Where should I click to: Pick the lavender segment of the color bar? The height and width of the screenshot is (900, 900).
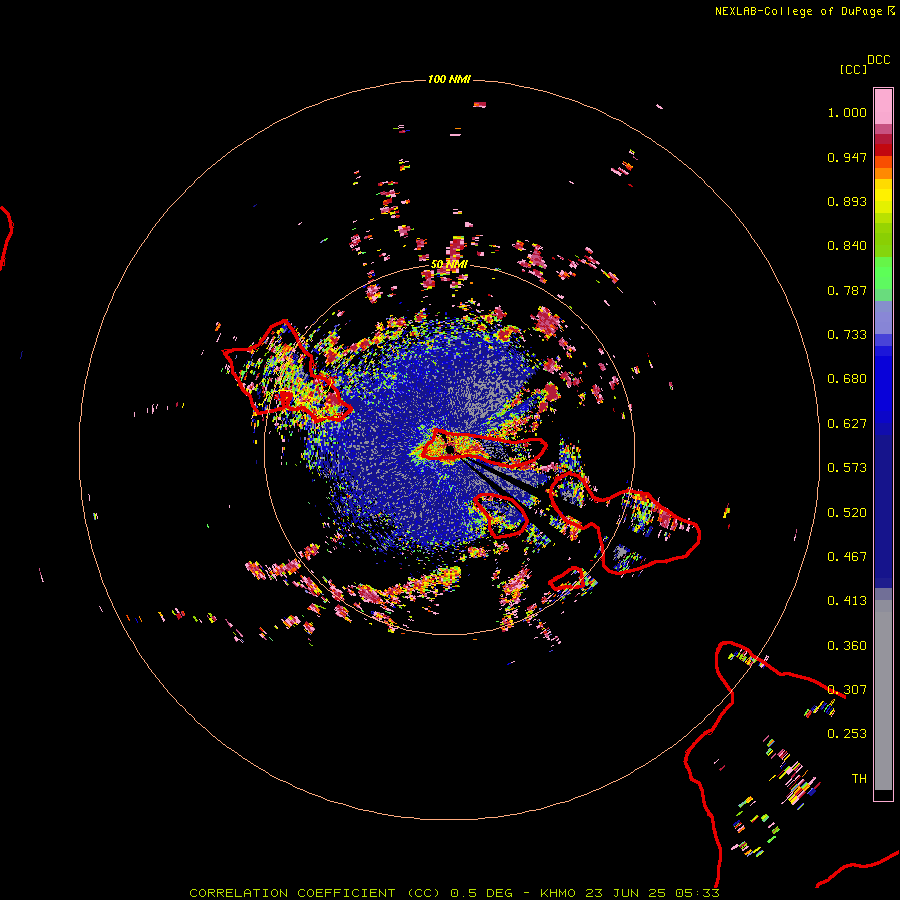coord(883,317)
